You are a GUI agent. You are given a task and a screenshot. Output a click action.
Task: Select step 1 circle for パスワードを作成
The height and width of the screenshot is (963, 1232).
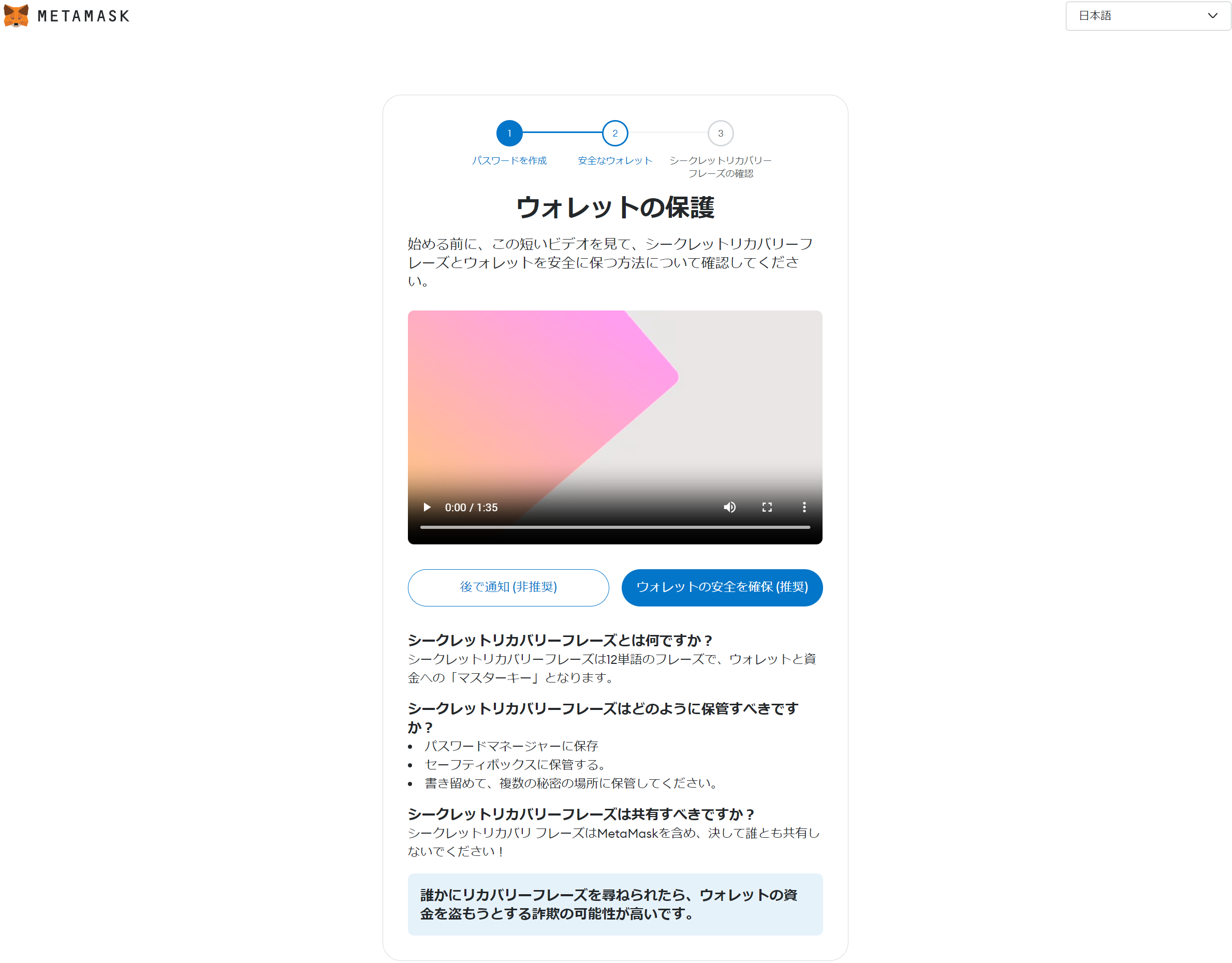[x=509, y=133]
